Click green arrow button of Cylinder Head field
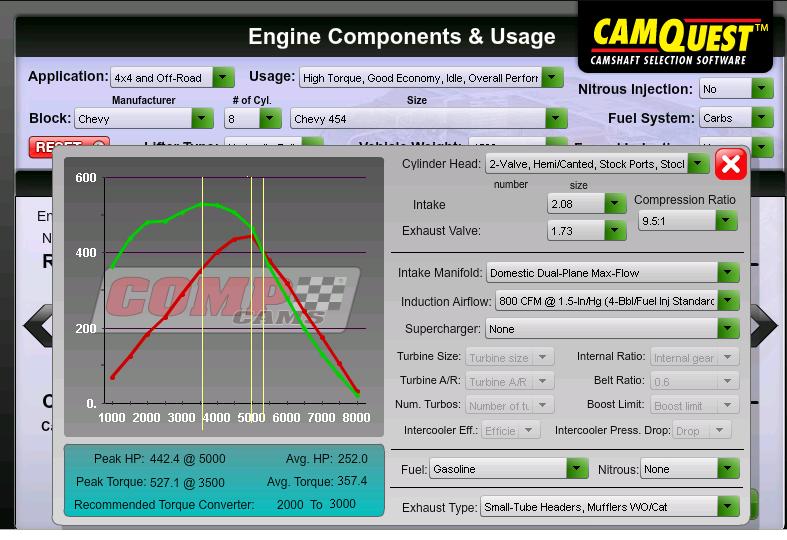This screenshot has height=540, width=787. tap(698, 164)
